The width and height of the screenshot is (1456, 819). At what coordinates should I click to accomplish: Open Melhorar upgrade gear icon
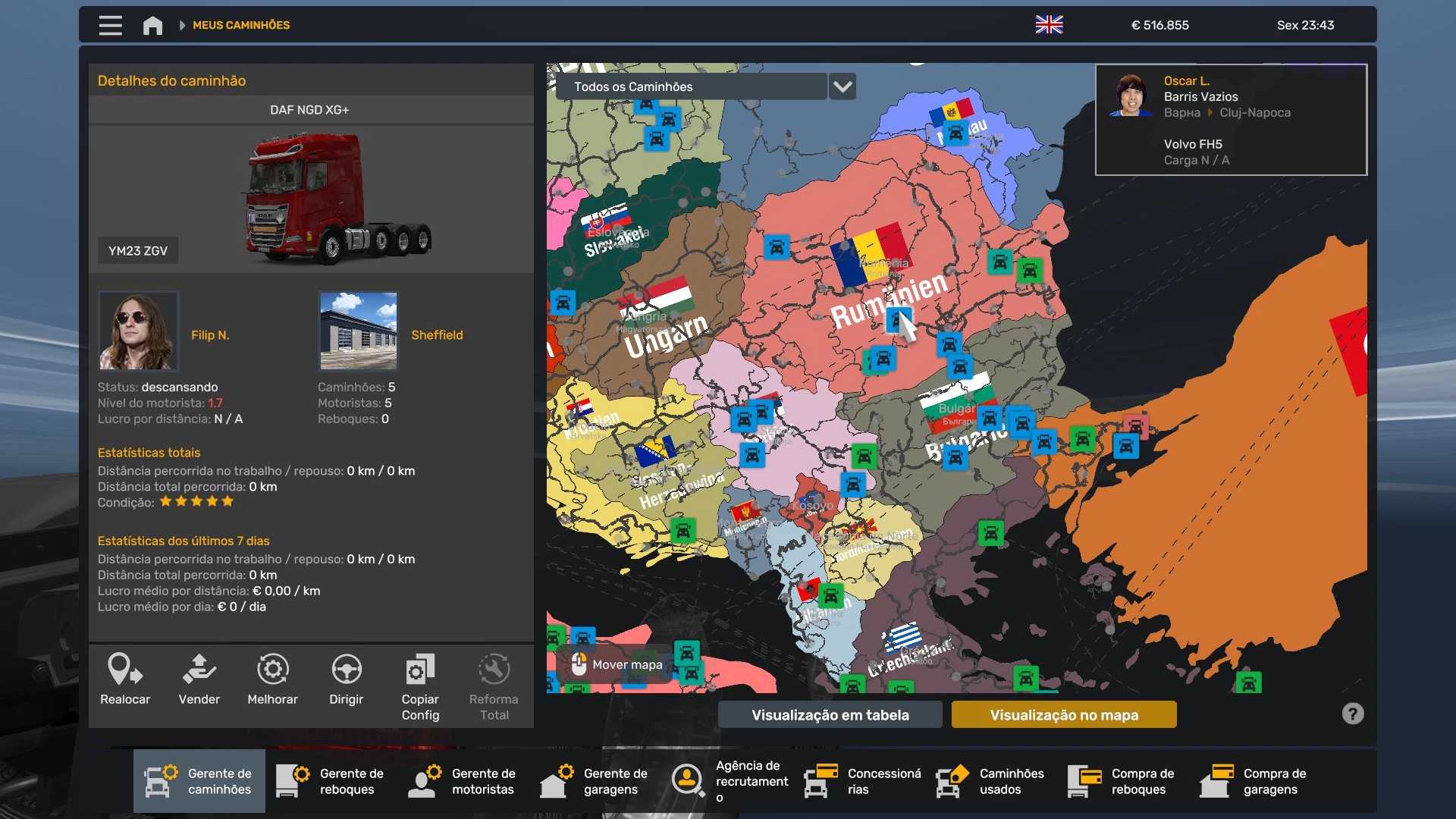(x=272, y=670)
